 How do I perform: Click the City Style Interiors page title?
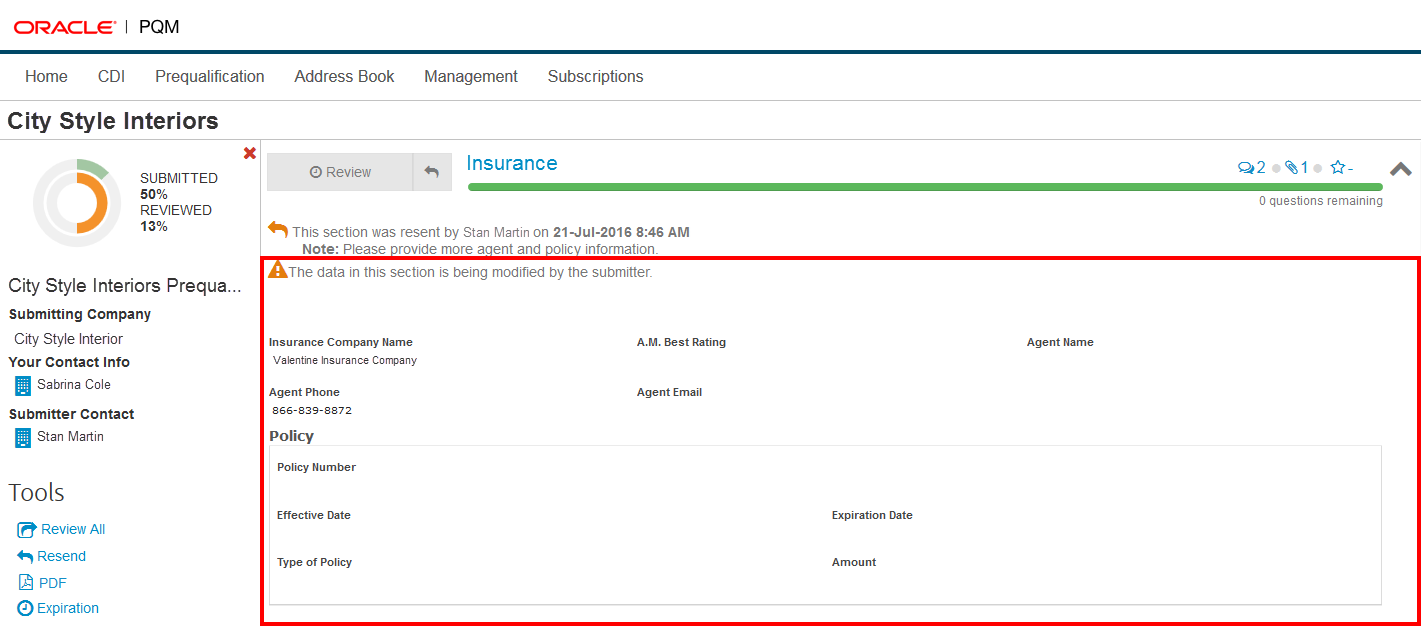coord(113,121)
